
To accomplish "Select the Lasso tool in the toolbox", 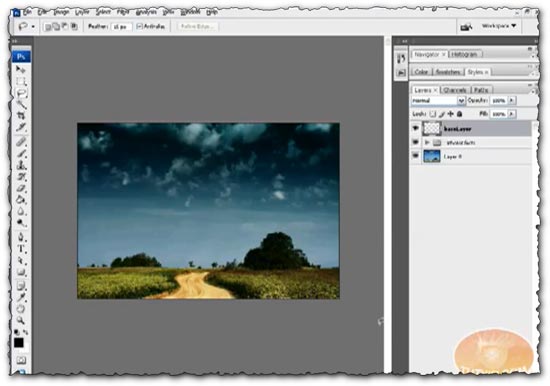I will [21, 93].
